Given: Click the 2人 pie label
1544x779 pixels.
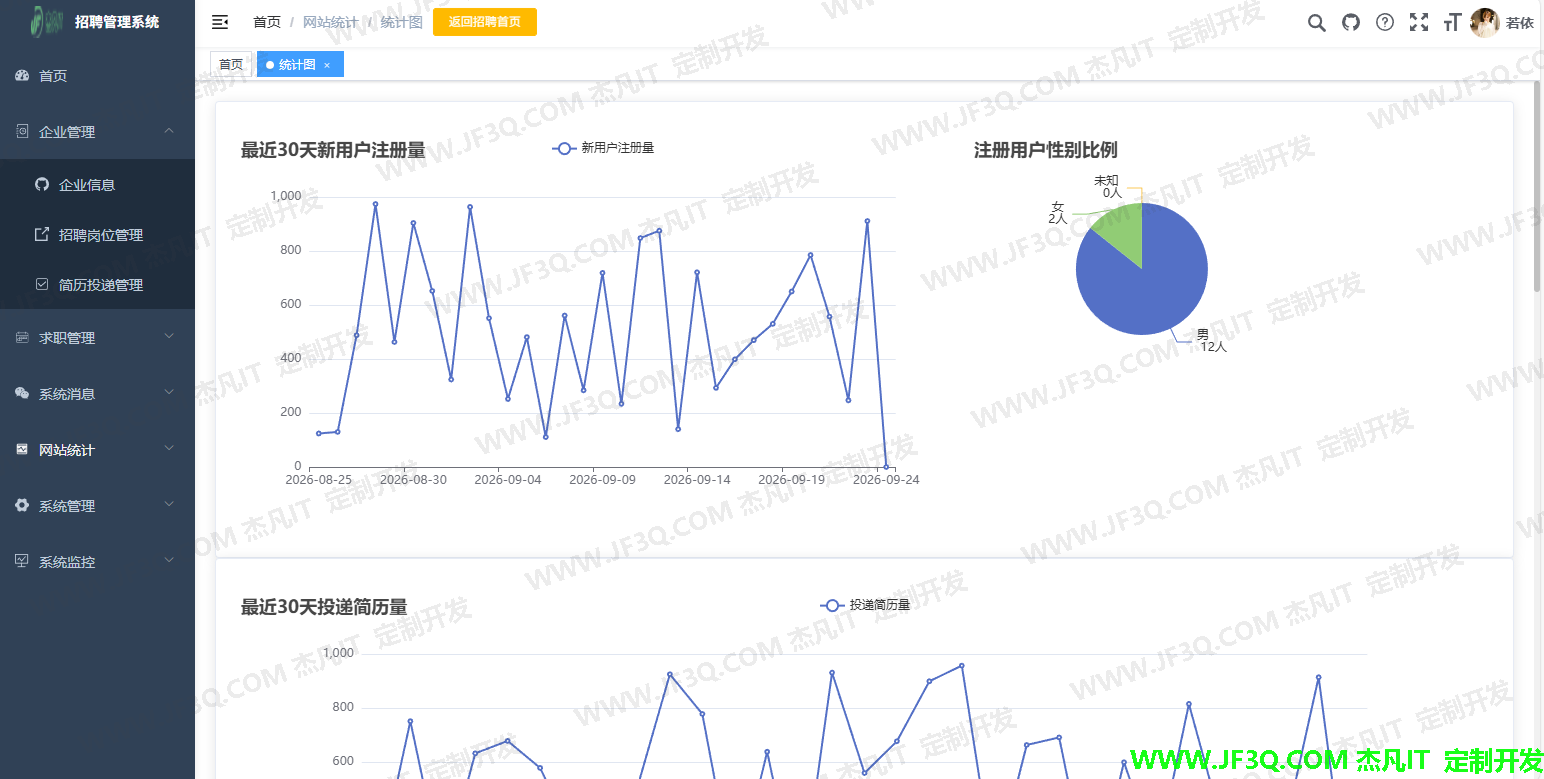Looking at the screenshot, I should (x=1058, y=218).
